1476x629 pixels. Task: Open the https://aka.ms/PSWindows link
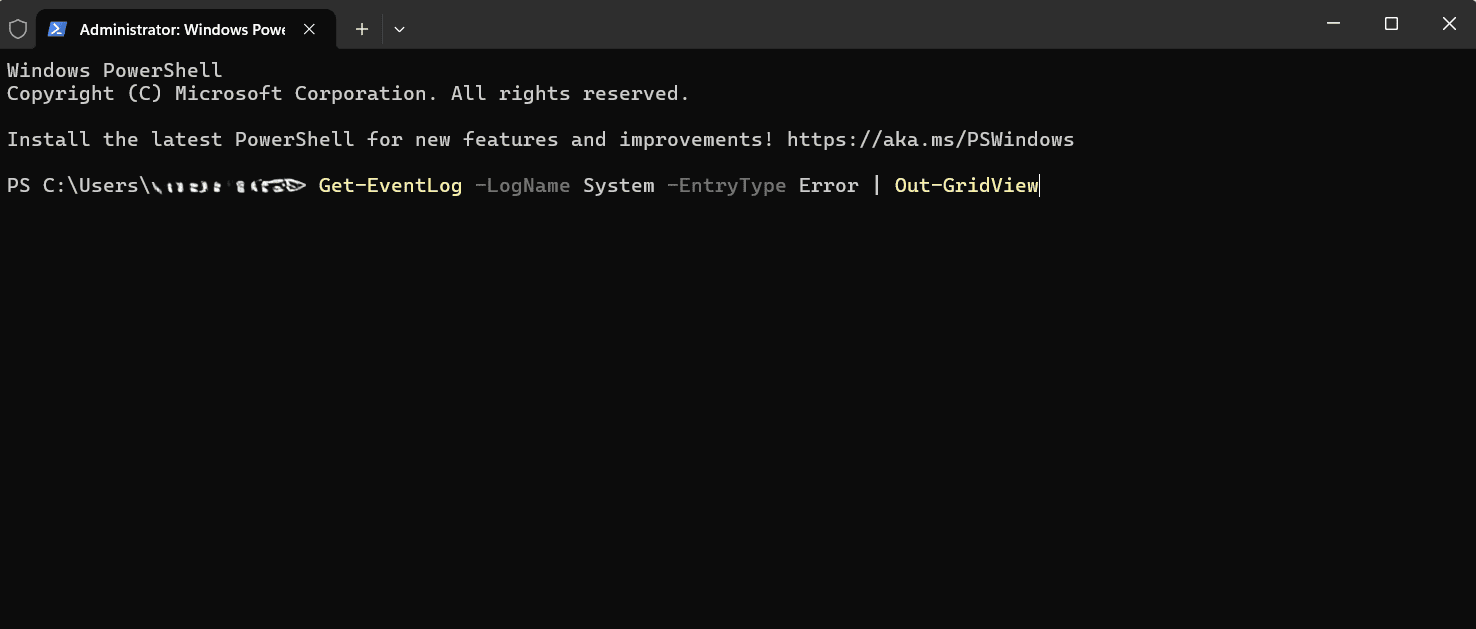click(930, 139)
